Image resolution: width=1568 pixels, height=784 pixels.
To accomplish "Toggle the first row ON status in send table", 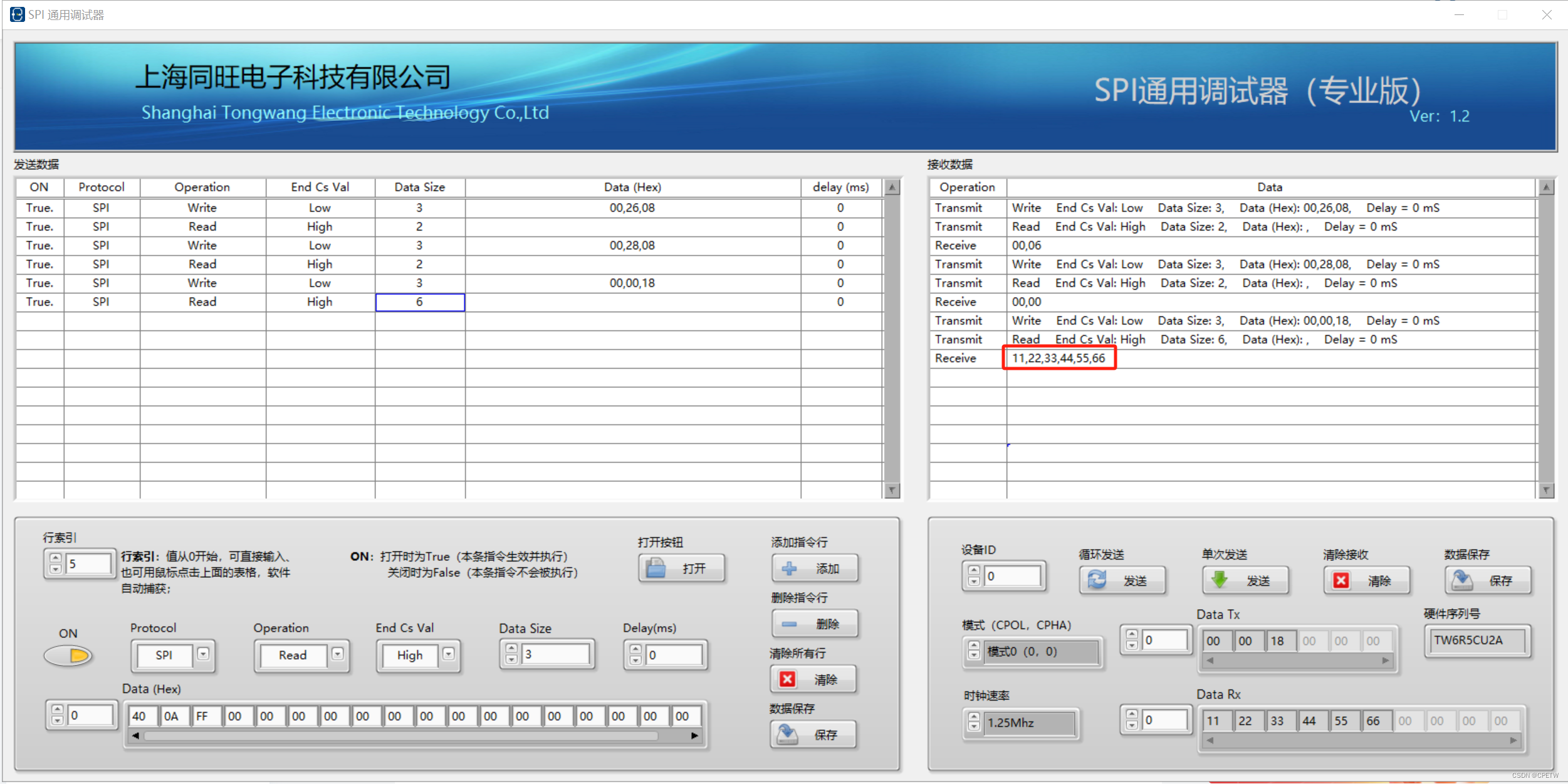I will coord(40,207).
